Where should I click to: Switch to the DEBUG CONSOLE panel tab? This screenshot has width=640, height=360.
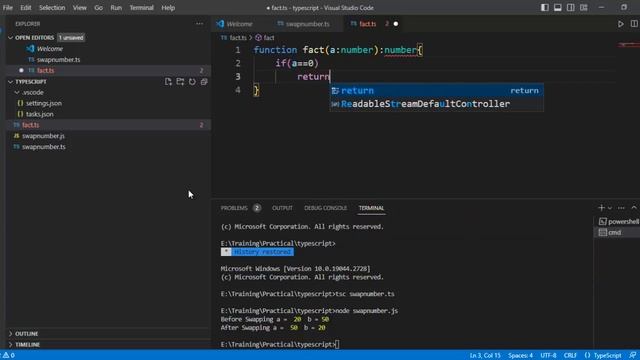[x=325, y=208]
